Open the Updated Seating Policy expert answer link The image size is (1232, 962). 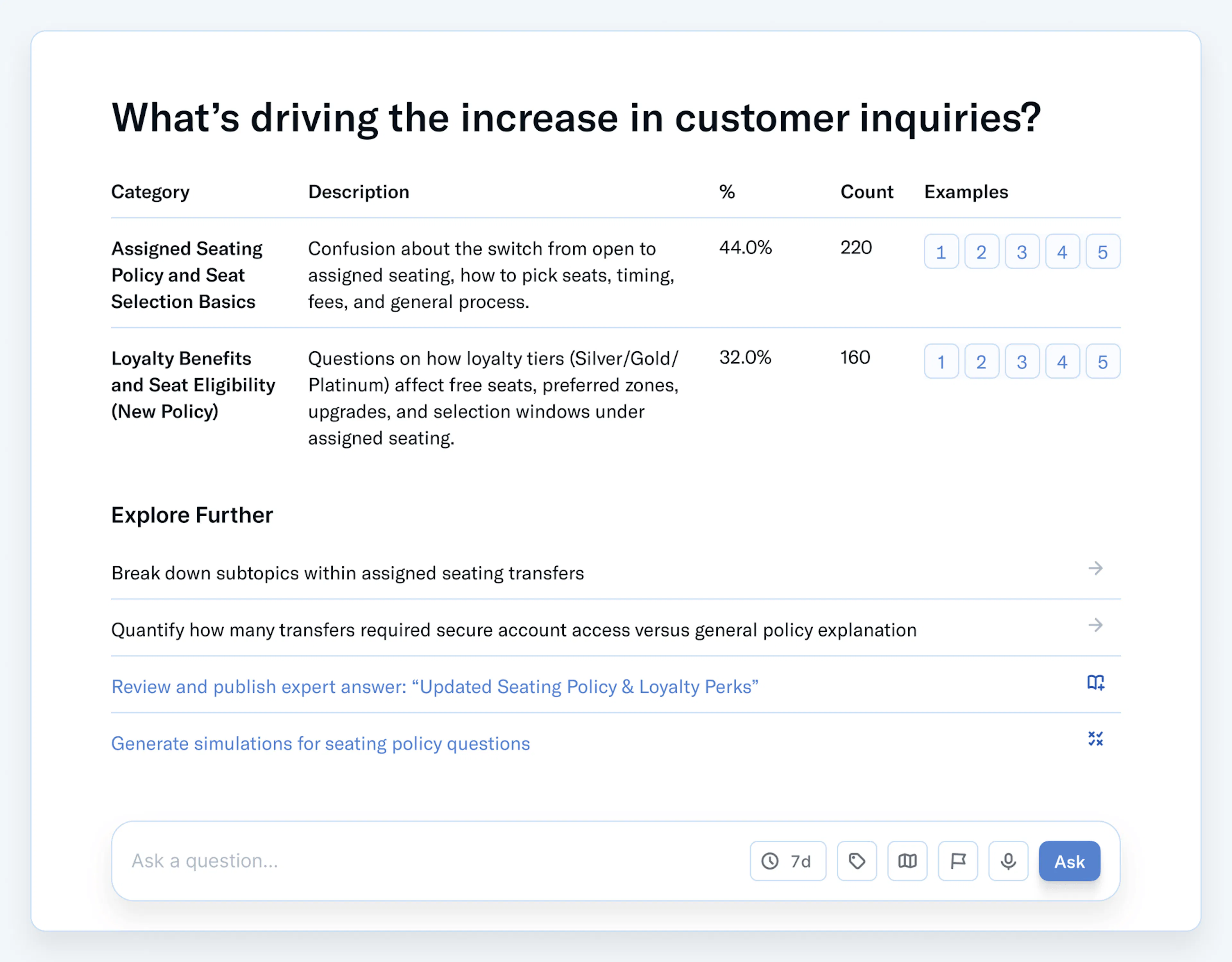pyautogui.click(x=434, y=687)
